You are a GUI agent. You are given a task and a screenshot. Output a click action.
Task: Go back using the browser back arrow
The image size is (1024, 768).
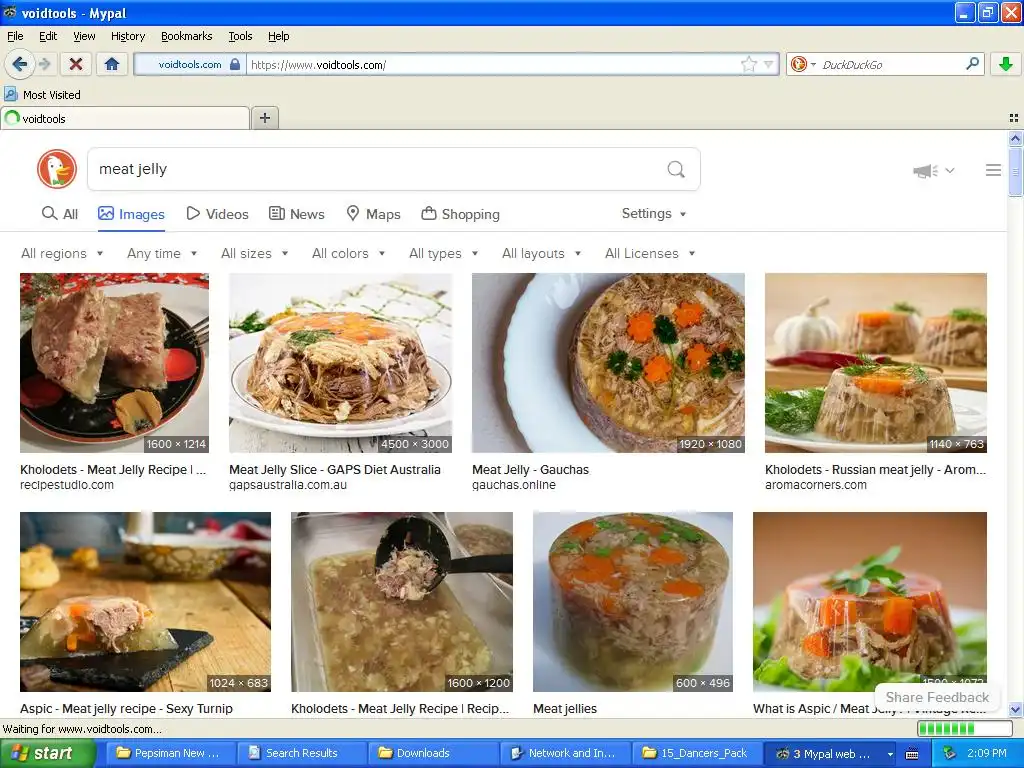coord(19,64)
